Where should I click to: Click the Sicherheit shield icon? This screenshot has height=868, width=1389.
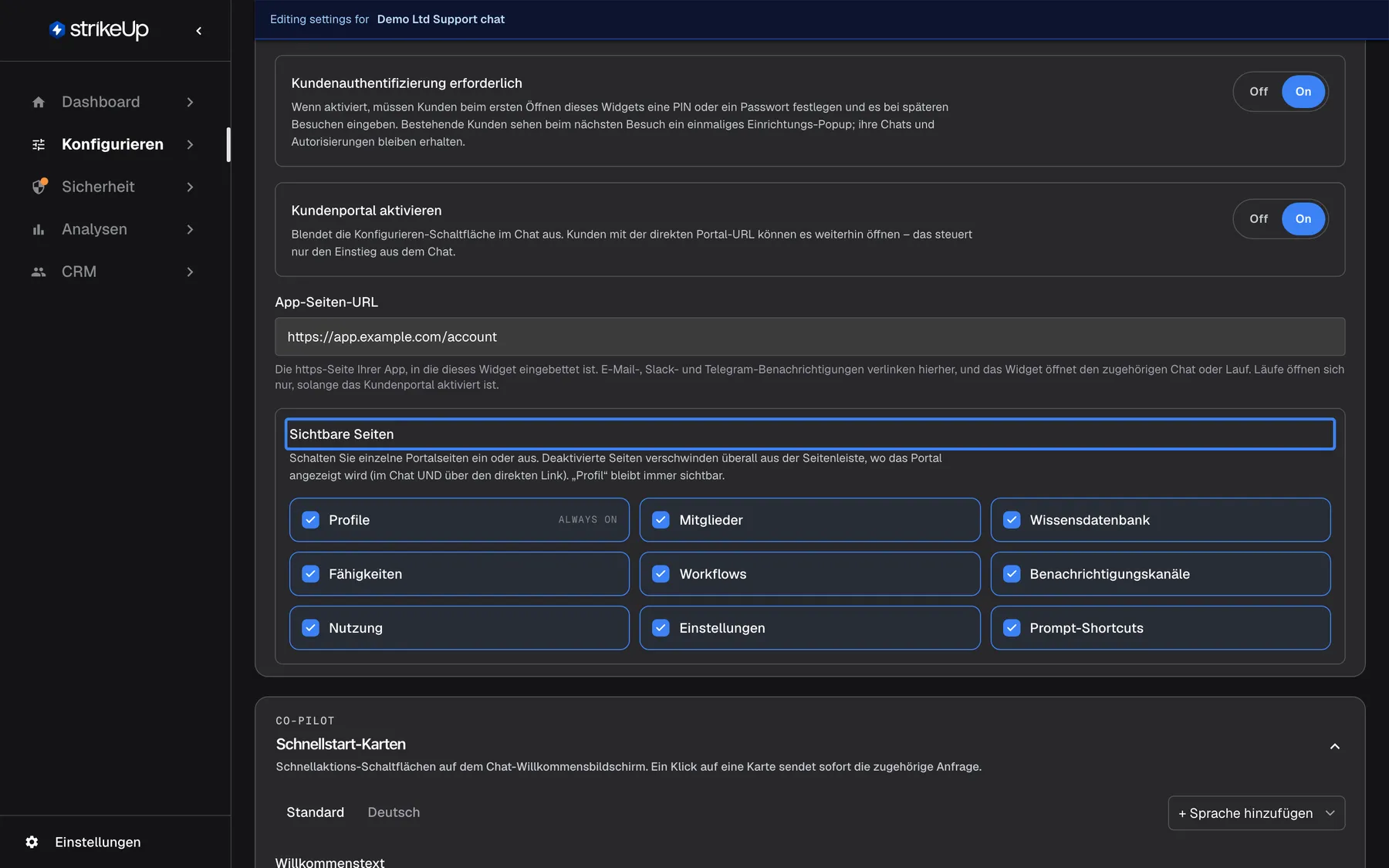click(39, 187)
